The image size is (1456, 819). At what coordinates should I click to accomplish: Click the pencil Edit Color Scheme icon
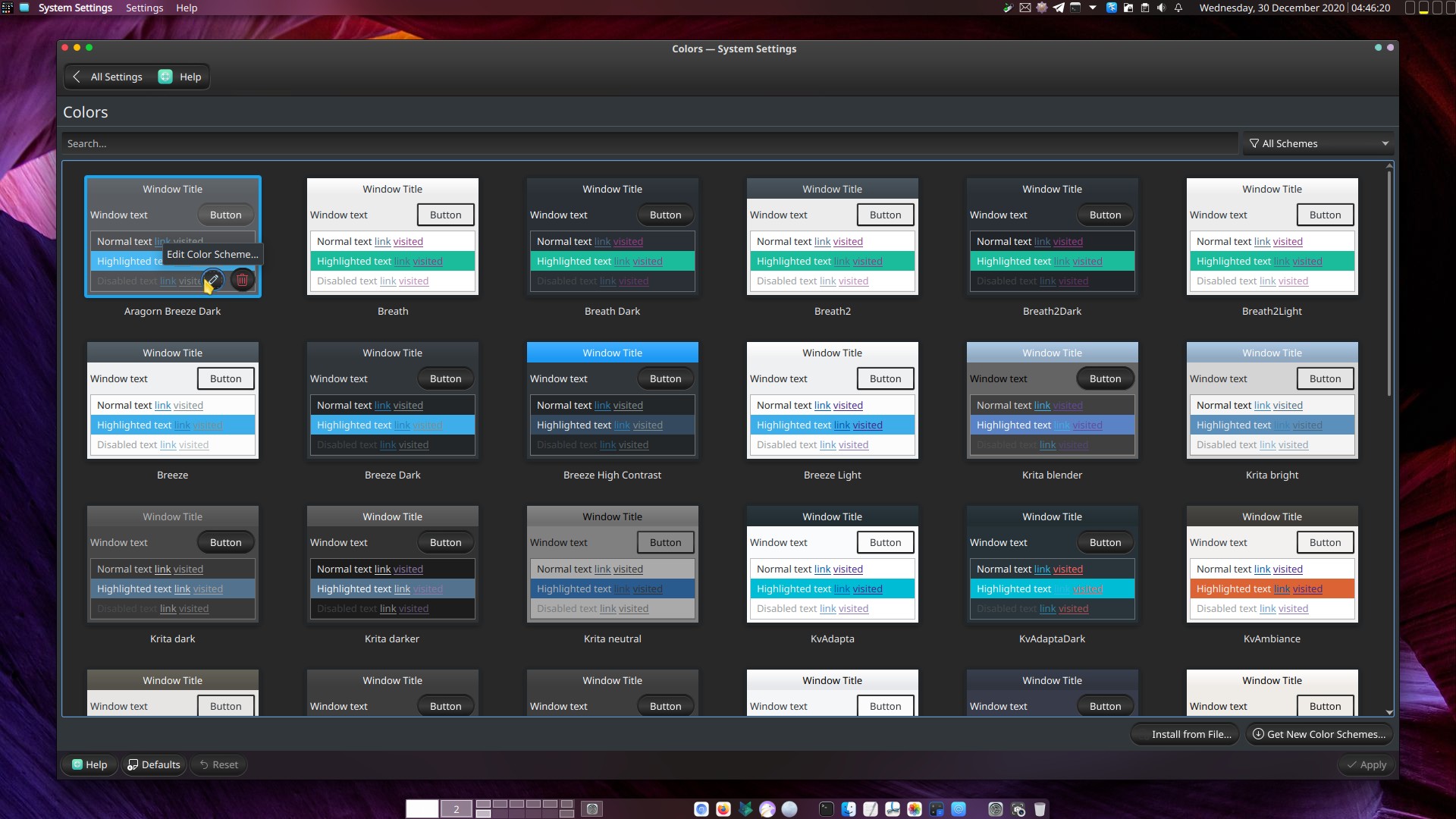[214, 280]
